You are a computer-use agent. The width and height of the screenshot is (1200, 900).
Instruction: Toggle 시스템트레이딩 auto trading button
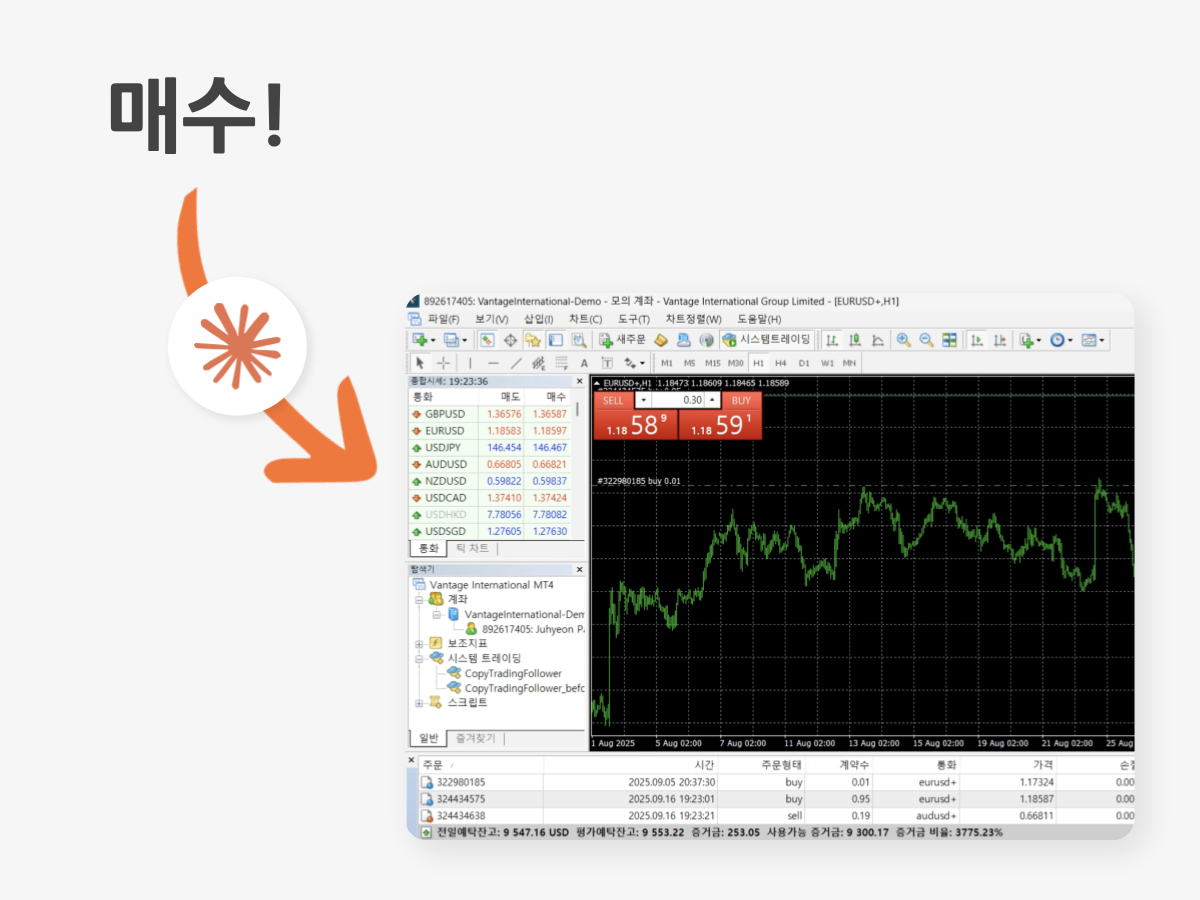(x=766, y=340)
